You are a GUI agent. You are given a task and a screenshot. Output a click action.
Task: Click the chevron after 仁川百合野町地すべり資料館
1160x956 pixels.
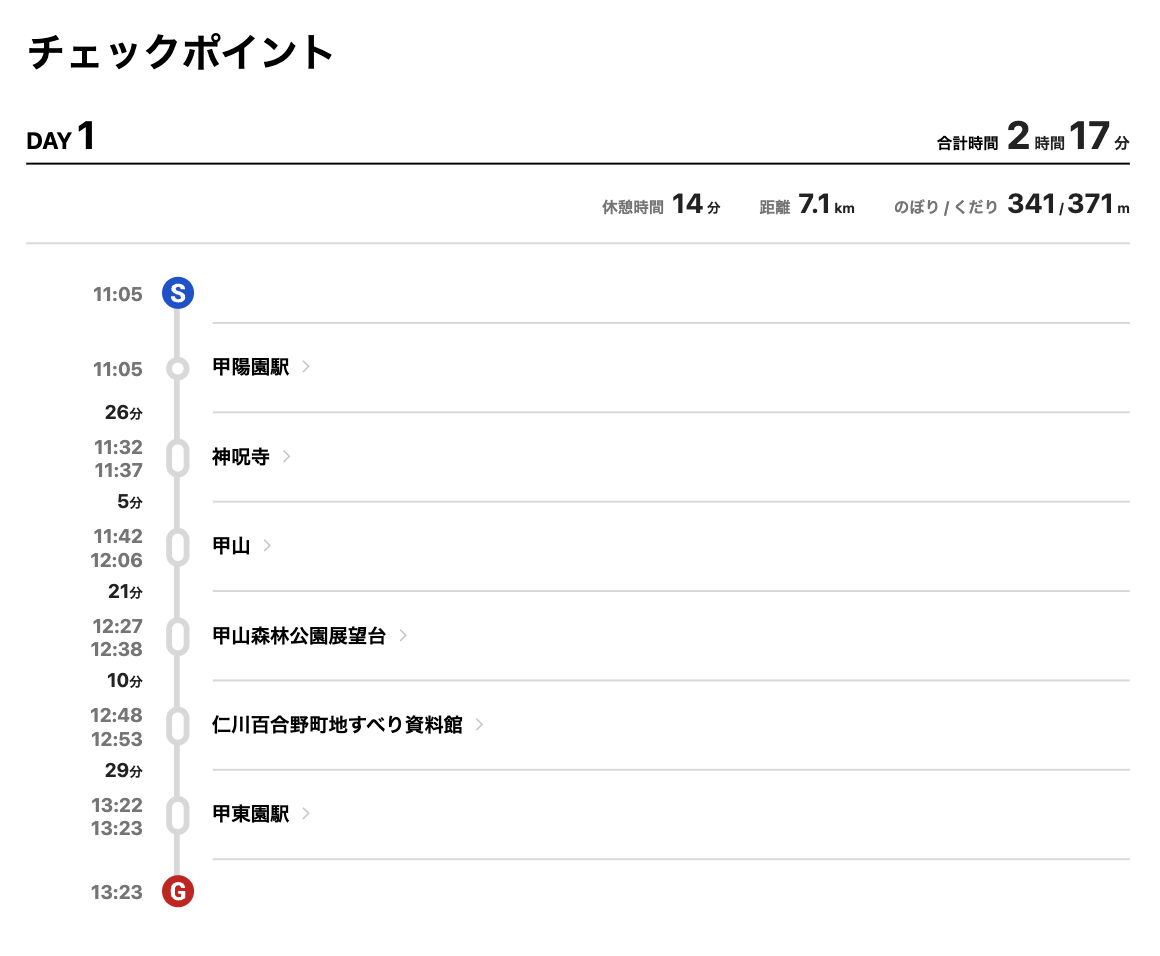click(x=480, y=725)
